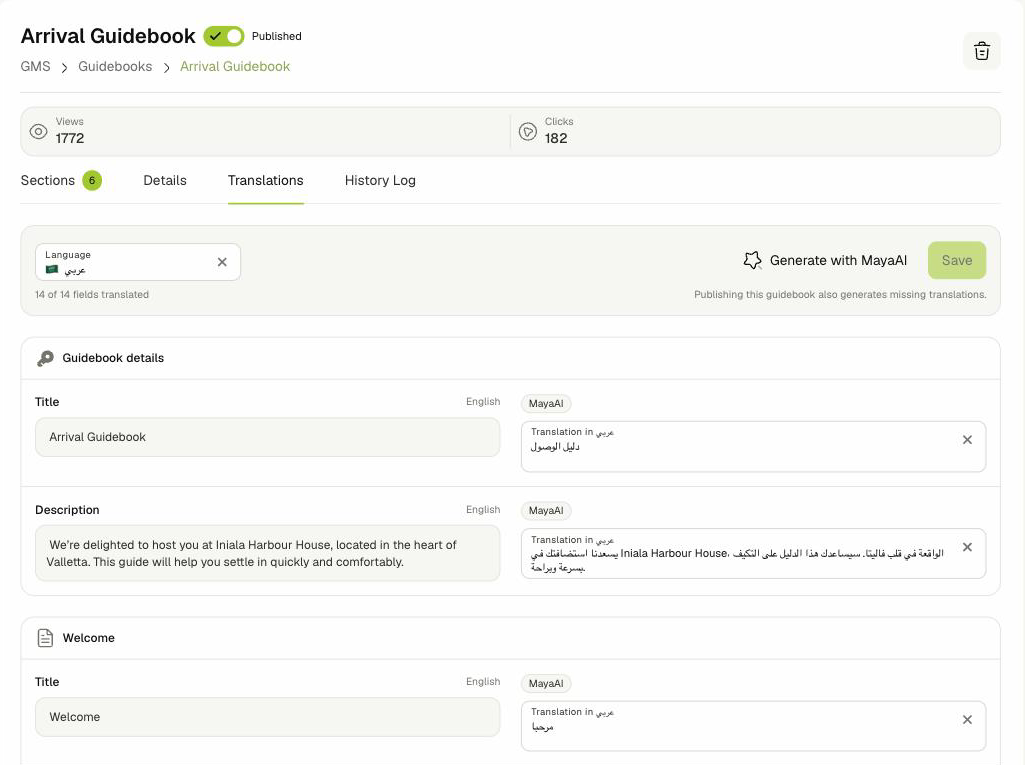This screenshot has height=765, width=1025.
Task: Delete guidebook using the trash icon
Action: coord(981,51)
